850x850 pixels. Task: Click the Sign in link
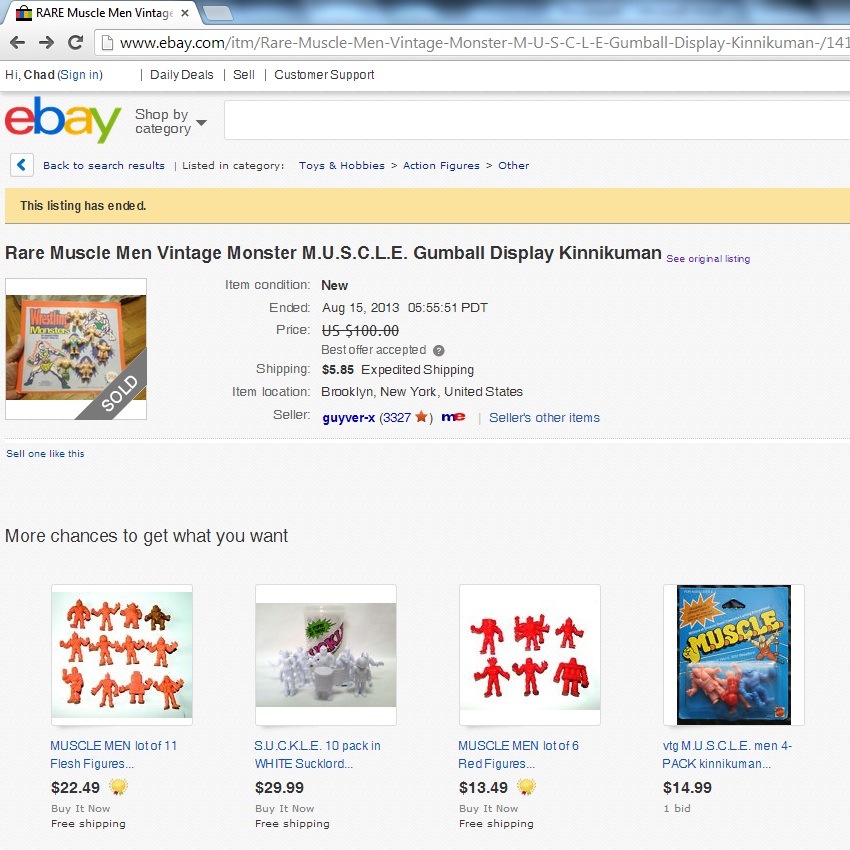(80, 75)
